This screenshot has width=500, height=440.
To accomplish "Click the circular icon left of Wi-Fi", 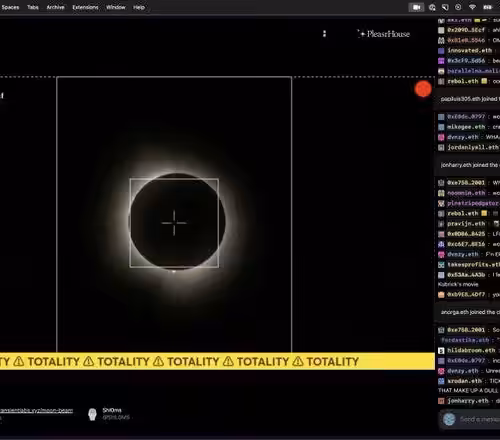I will coord(458,7).
